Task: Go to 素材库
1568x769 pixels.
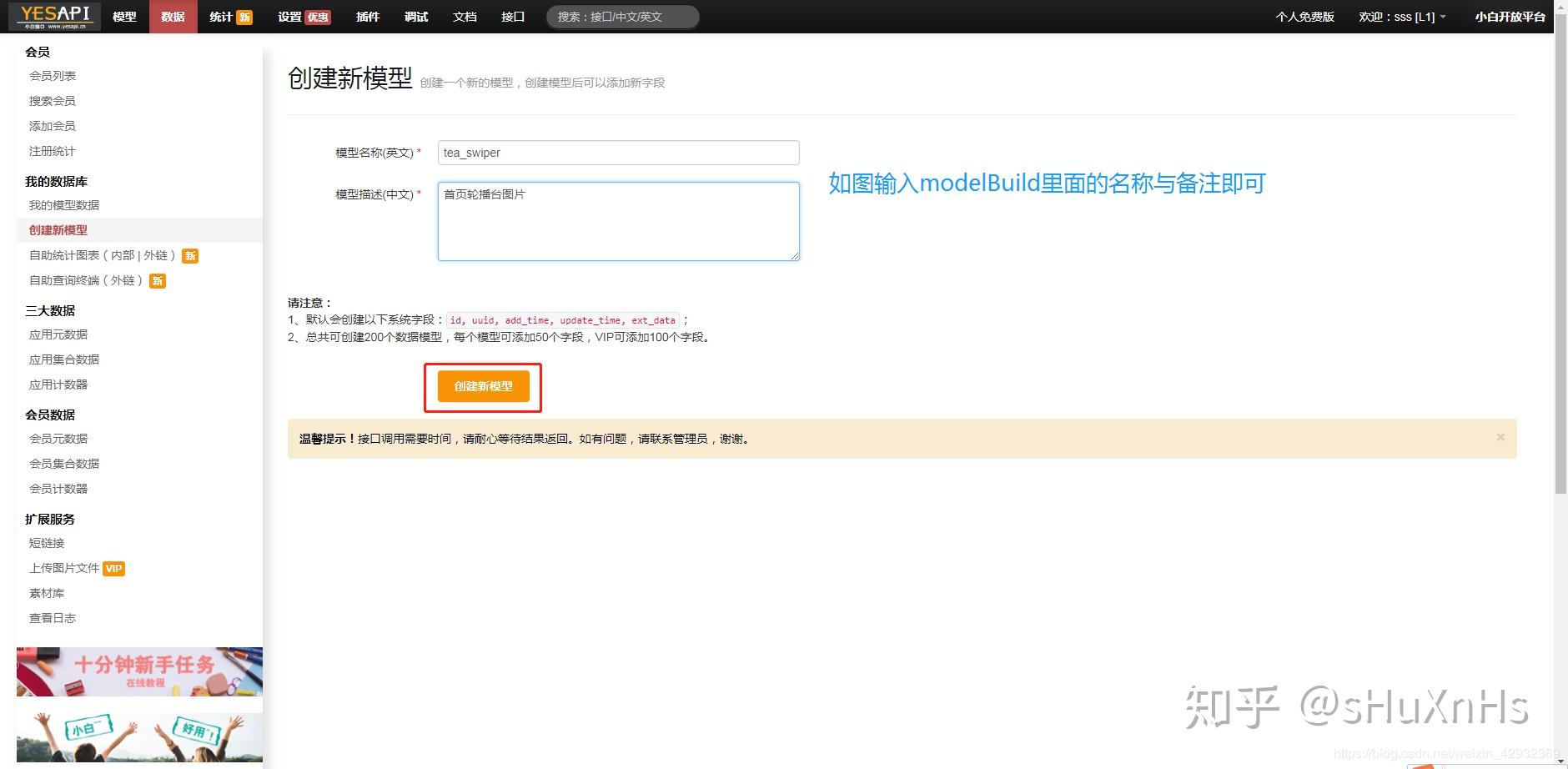Action: coord(47,593)
